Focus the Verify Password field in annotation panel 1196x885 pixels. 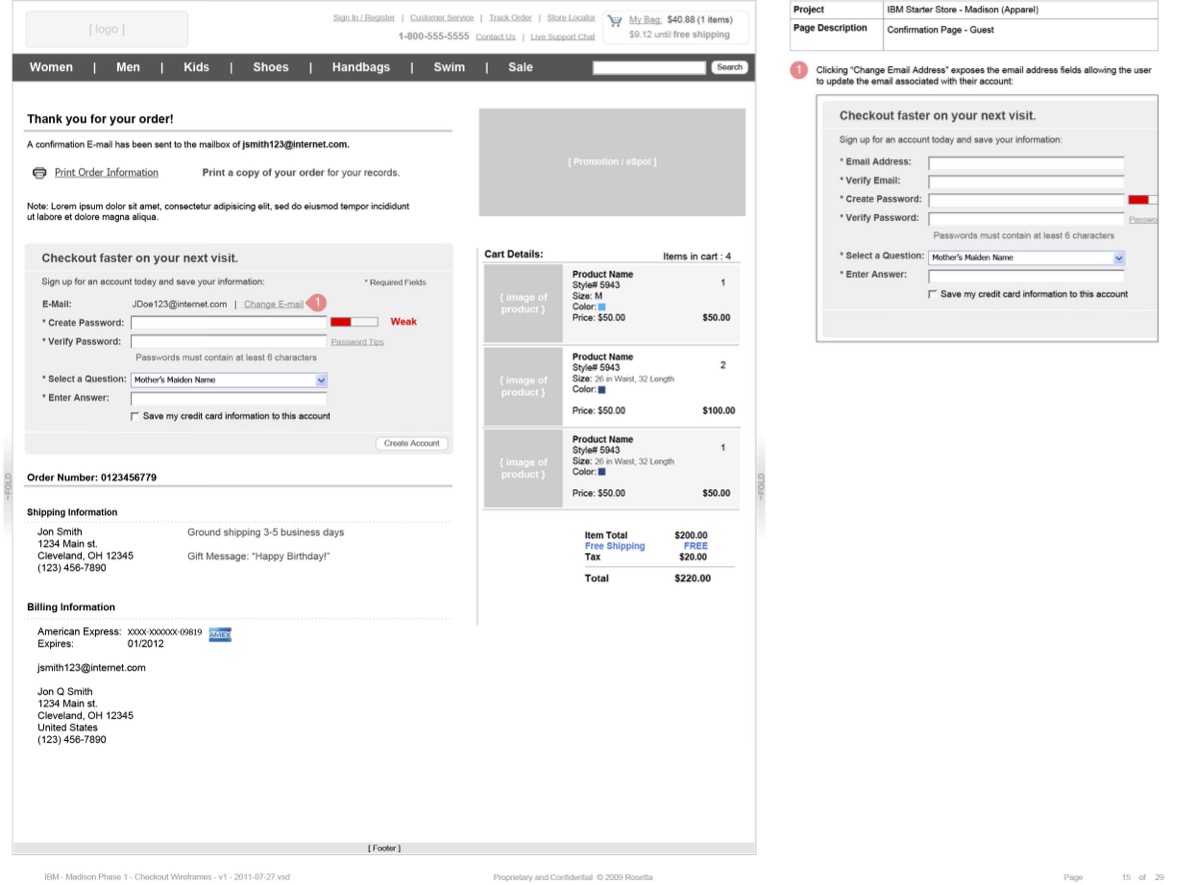(x=1026, y=219)
